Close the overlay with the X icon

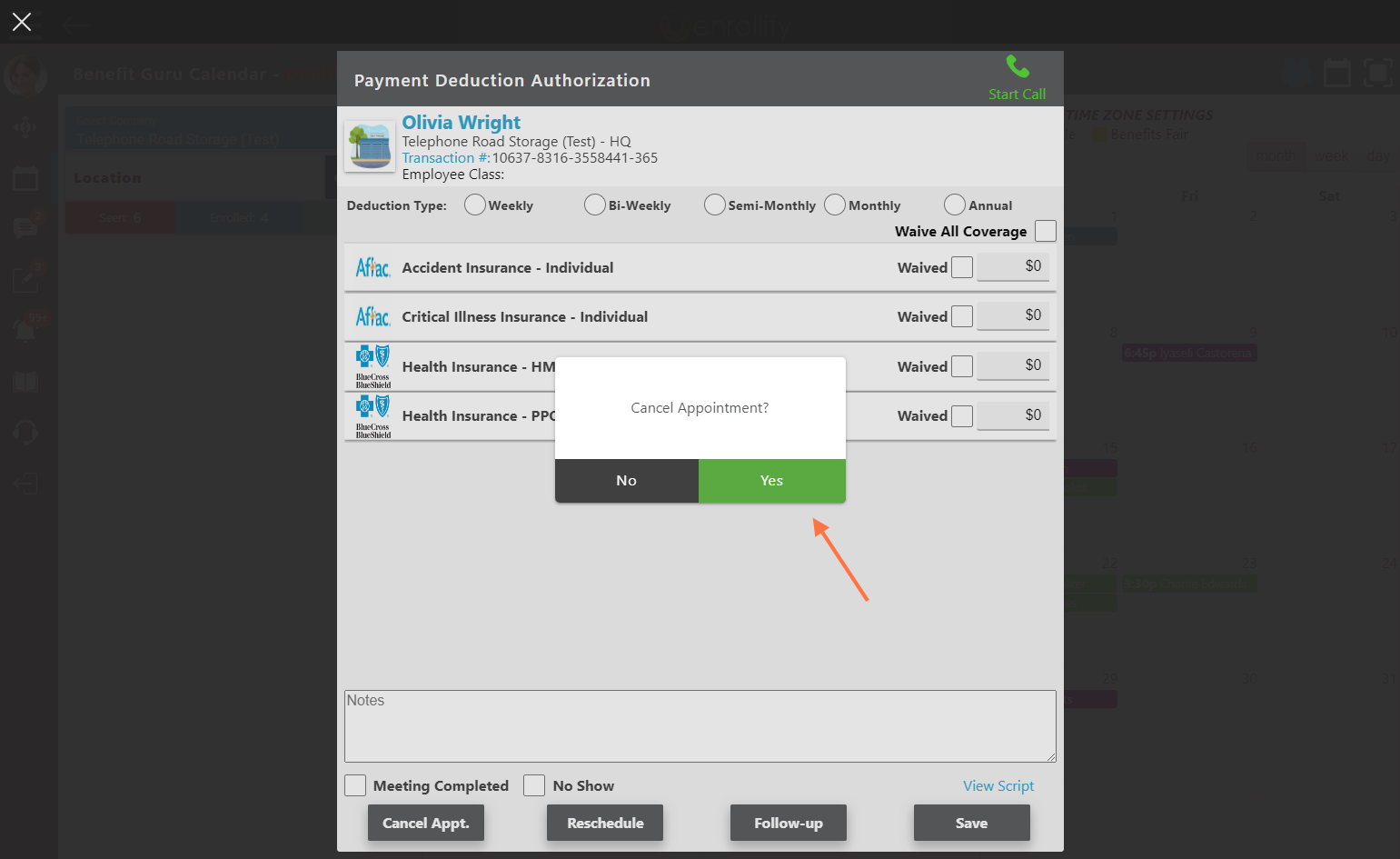pyautogui.click(x=22, y=22)
